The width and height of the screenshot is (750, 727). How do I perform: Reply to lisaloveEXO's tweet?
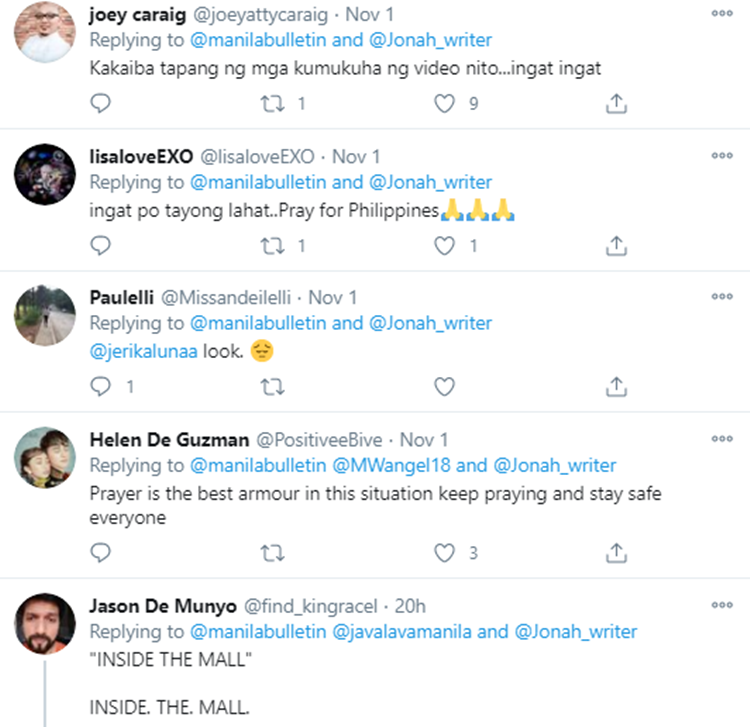point(100,245)
